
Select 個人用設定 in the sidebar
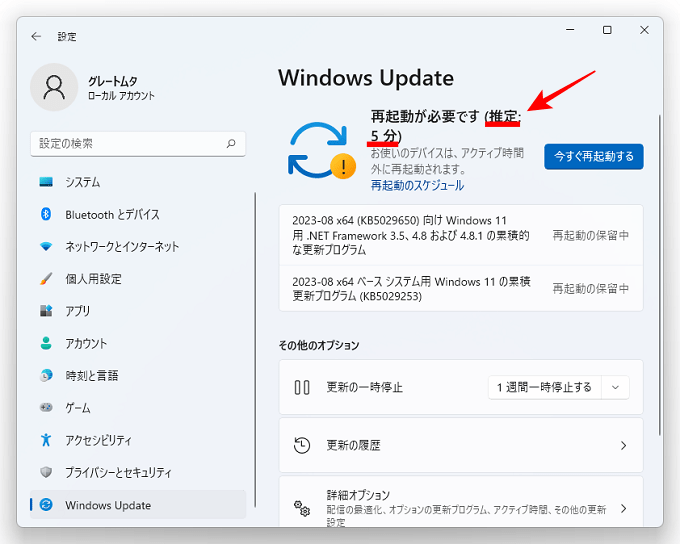(138, 279)
